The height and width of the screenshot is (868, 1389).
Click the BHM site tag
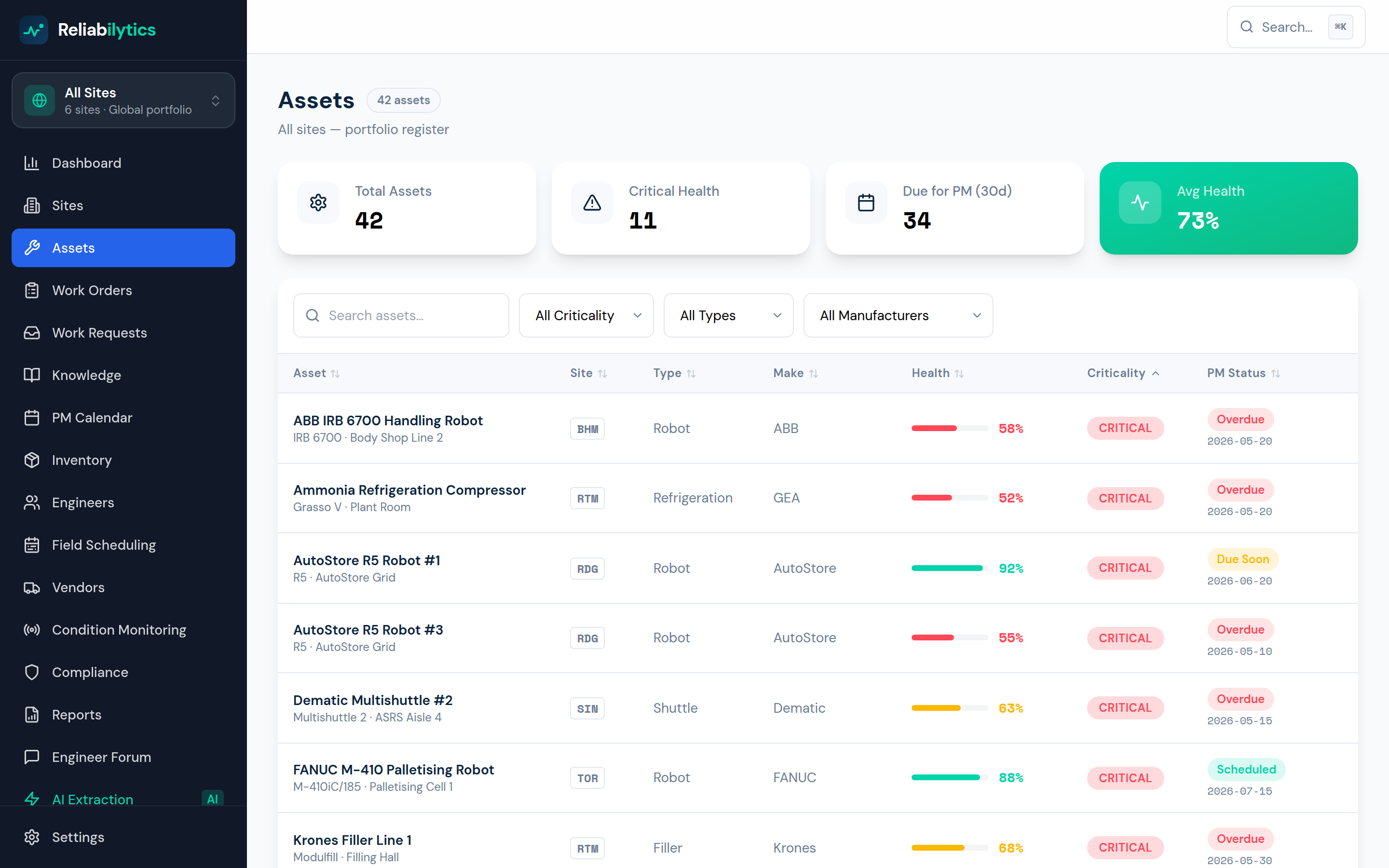point(587,429)
